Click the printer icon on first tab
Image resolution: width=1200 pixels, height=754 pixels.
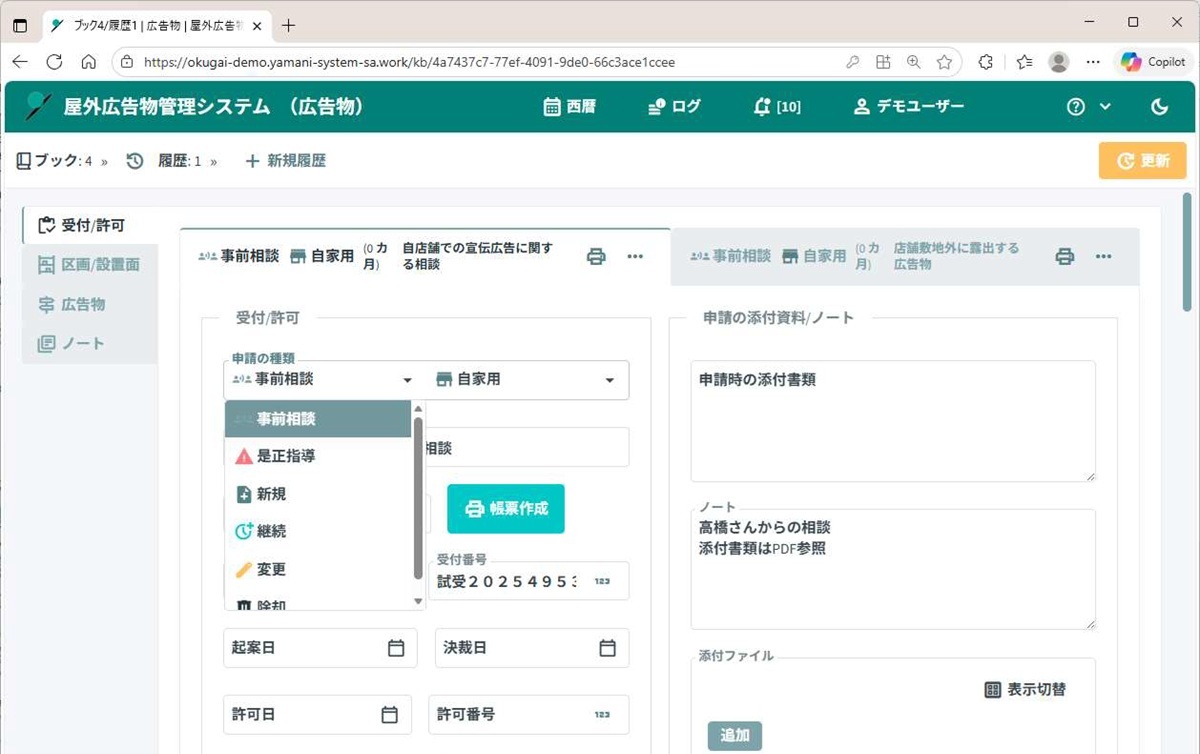(596, 257)
